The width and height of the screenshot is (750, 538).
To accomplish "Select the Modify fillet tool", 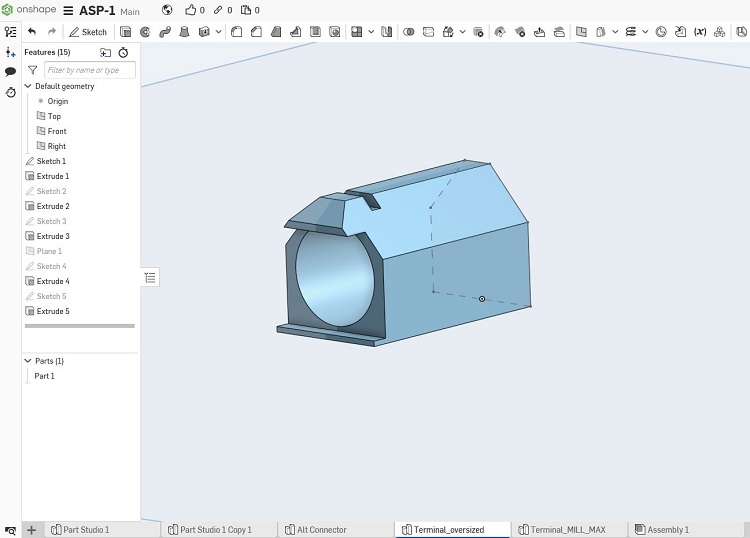I will [x=500, y=32].
